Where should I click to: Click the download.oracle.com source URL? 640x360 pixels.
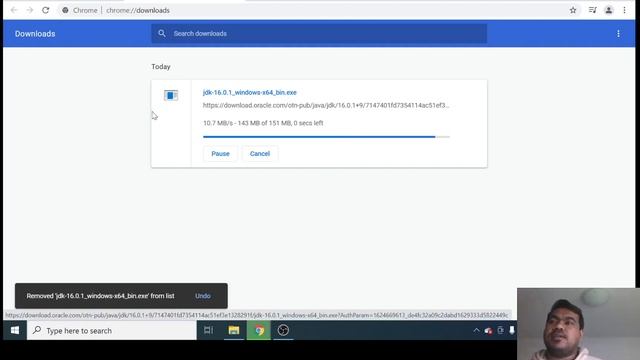click(x=326, y=105)
